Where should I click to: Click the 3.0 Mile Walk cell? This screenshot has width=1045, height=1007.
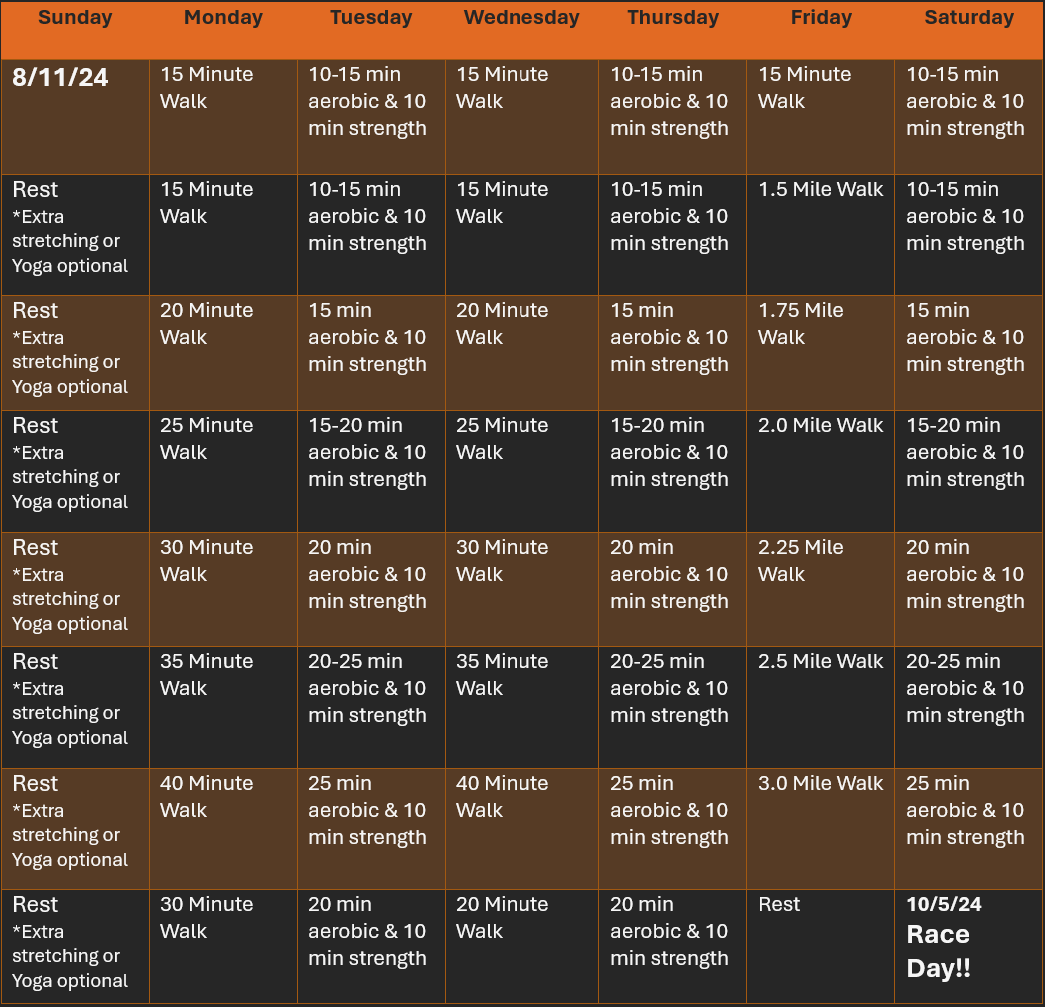coord(820,829)
